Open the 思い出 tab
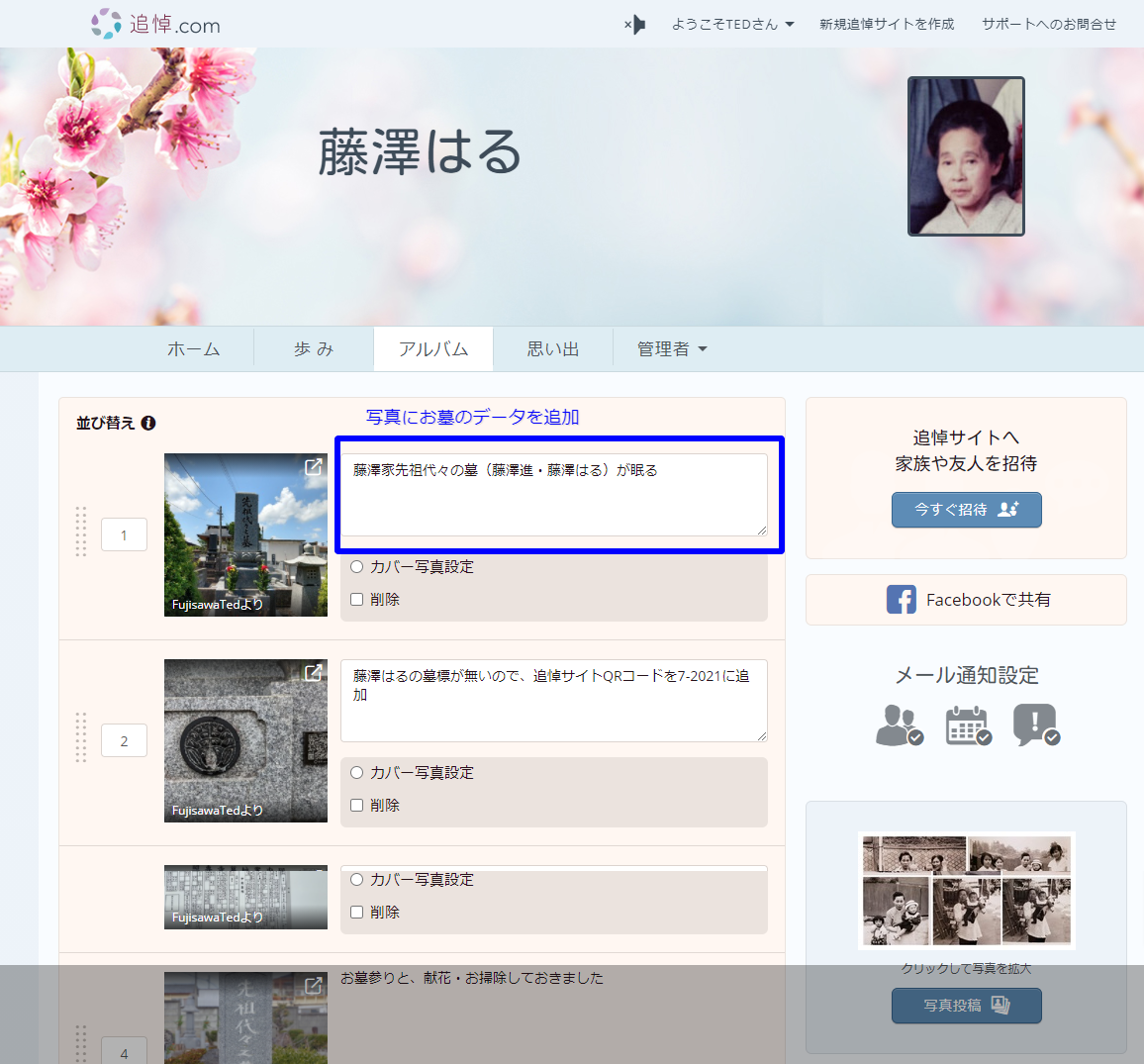The height and width of the screenshot is (1064, 1144). click(x=553, y=348)
